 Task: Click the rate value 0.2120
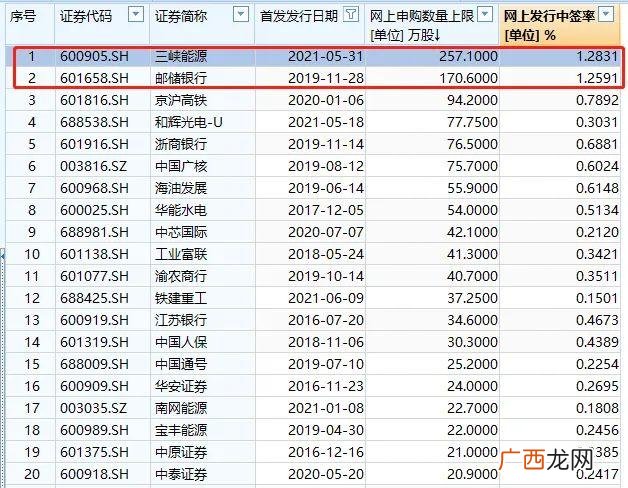tap(597, 232)
